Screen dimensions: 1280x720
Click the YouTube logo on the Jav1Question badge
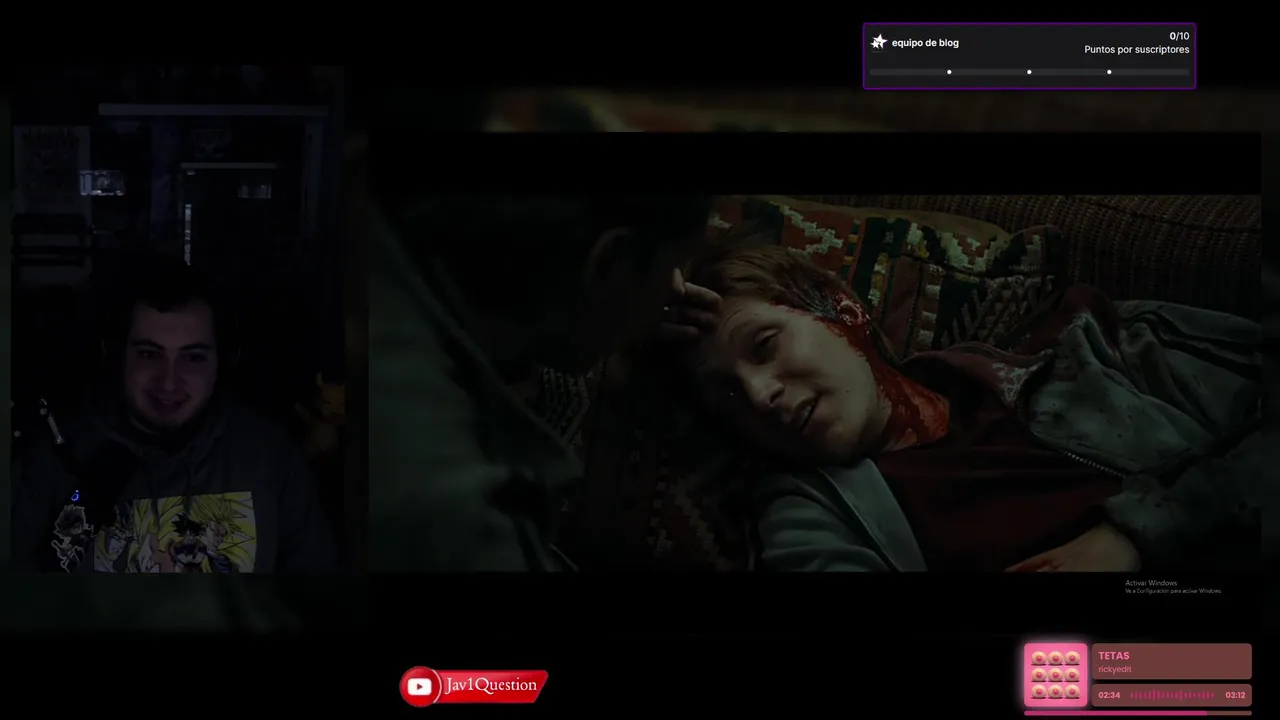click(x=420, y=686)
